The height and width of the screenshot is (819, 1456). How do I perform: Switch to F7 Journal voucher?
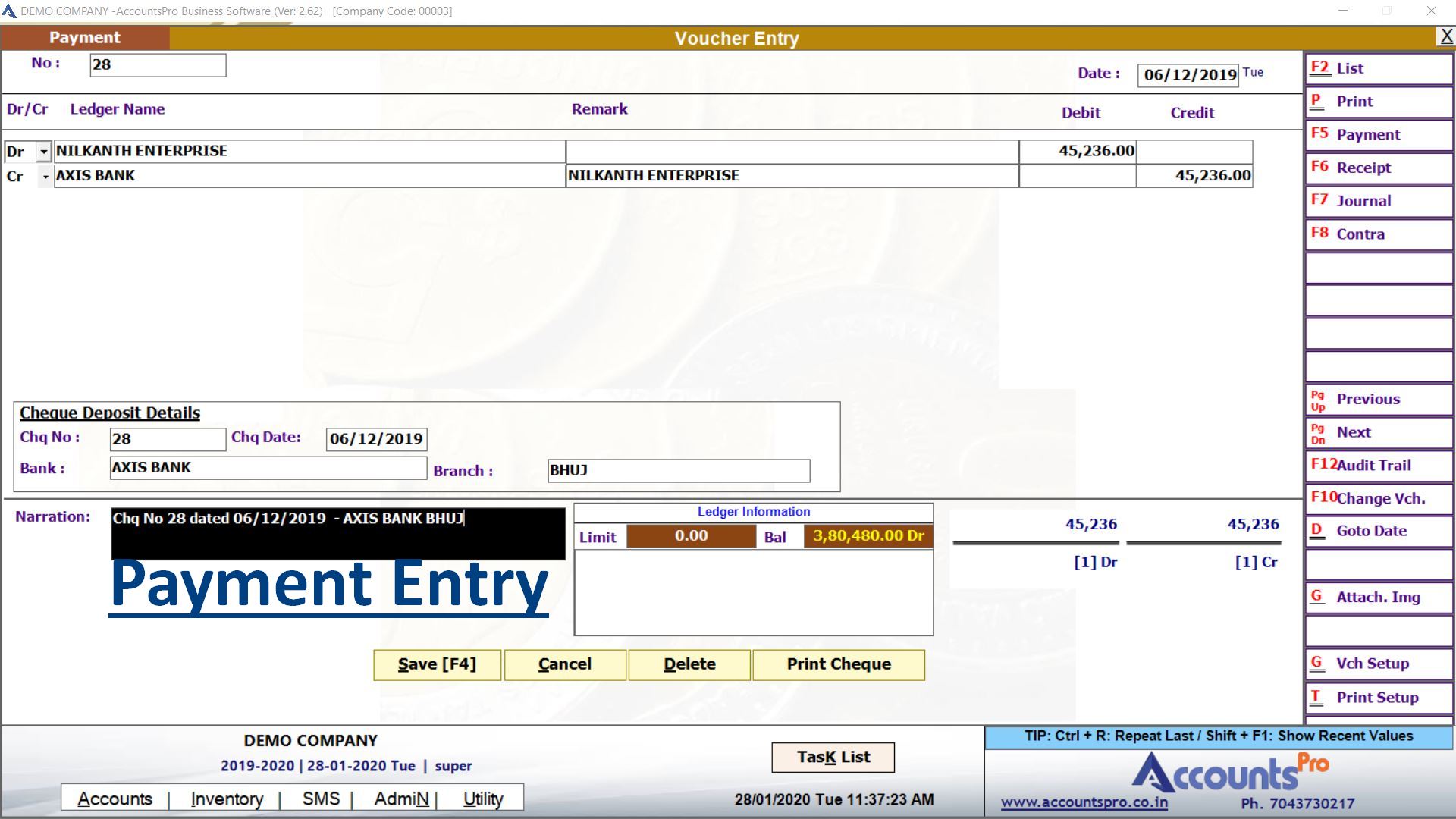pyautogui.click(x=1378, y=201)
